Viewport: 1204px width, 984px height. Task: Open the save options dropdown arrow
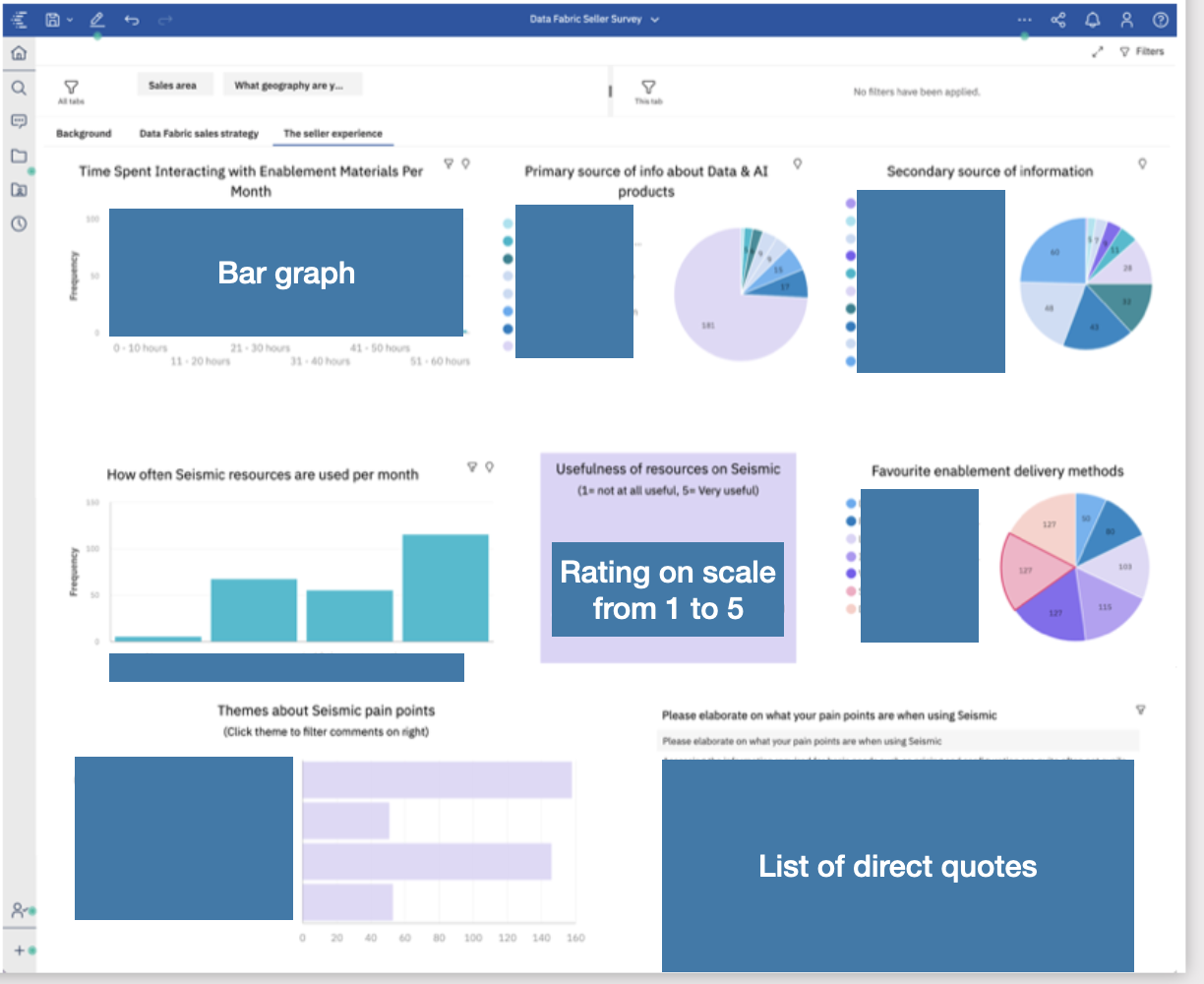(x=70, y=19)
